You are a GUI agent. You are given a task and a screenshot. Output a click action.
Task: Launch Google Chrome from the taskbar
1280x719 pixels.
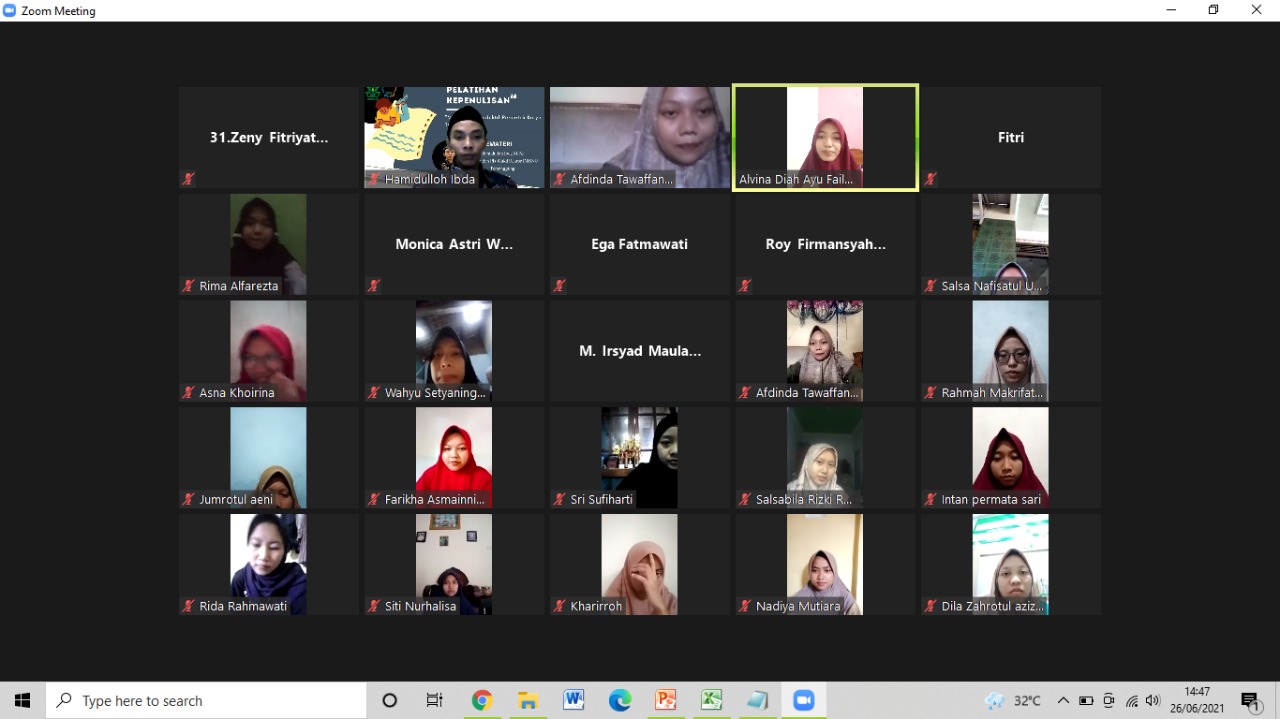coord(482,701)
